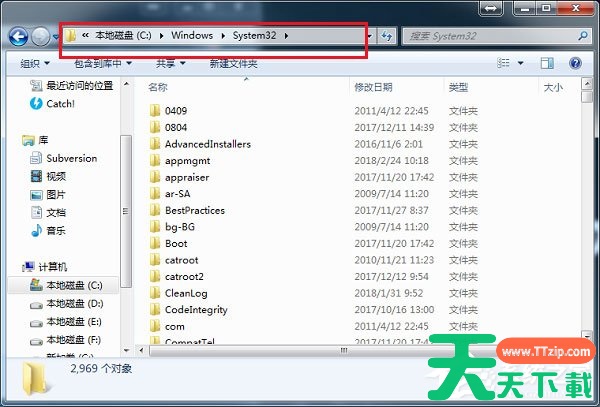Select the Boot folder
Image resolution: width=600 pixels, height=407 pixels.
coord(168,243)
